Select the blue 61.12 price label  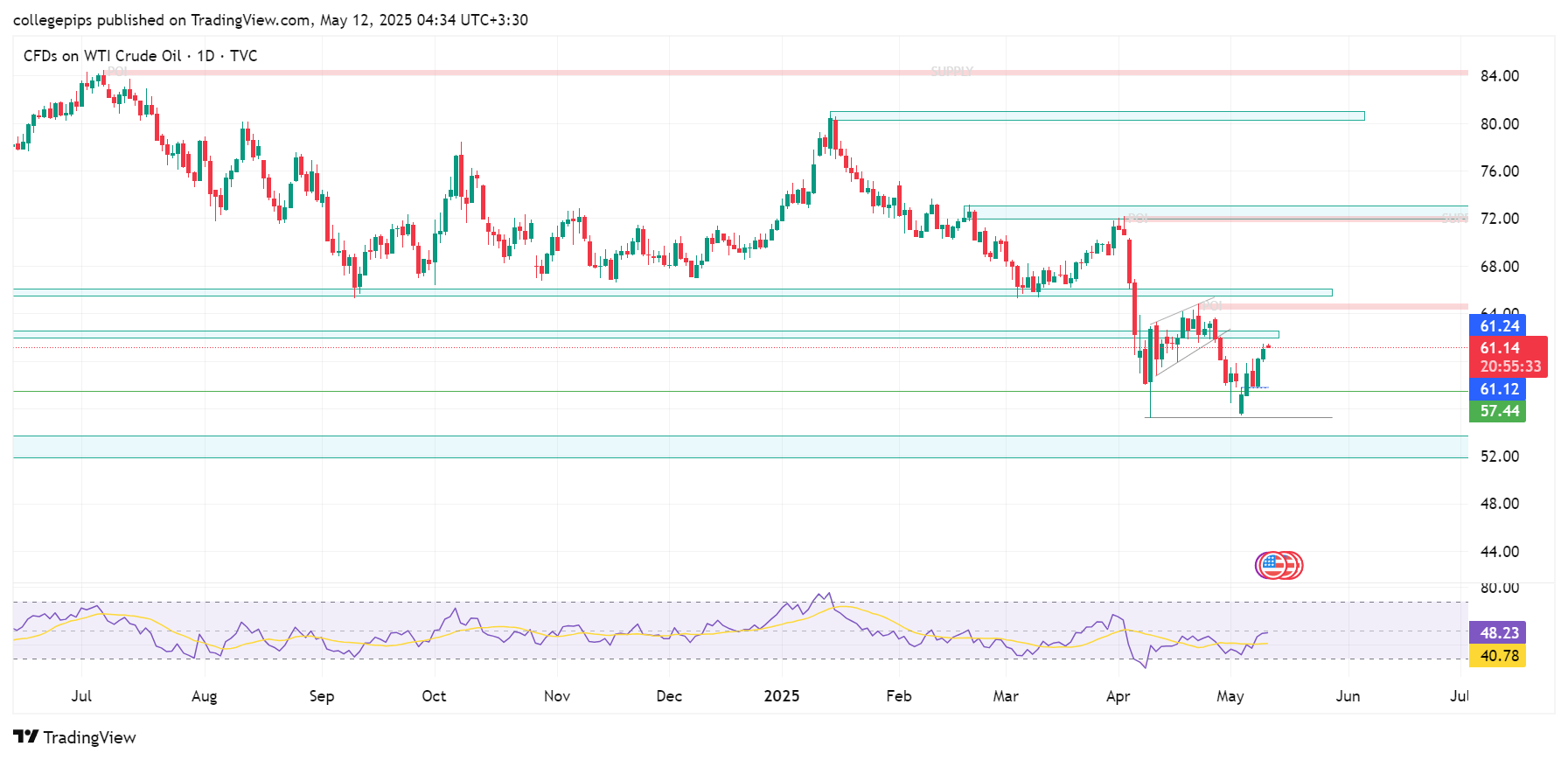pos(1497,389)
